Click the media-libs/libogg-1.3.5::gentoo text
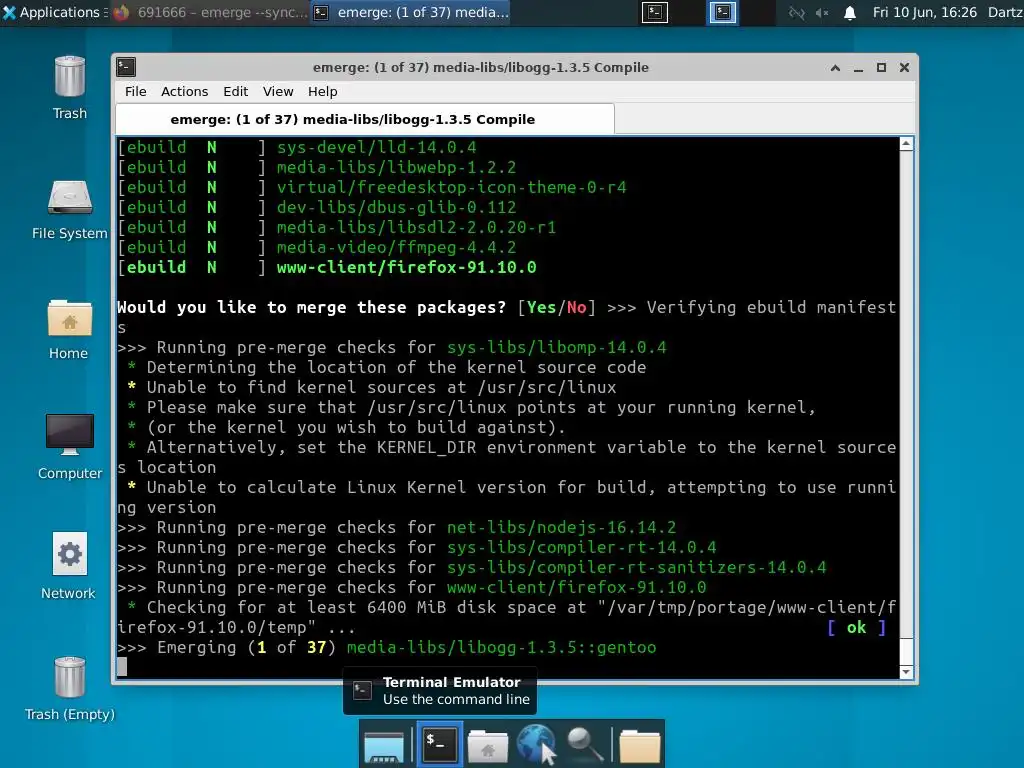 tap(502, 648)
